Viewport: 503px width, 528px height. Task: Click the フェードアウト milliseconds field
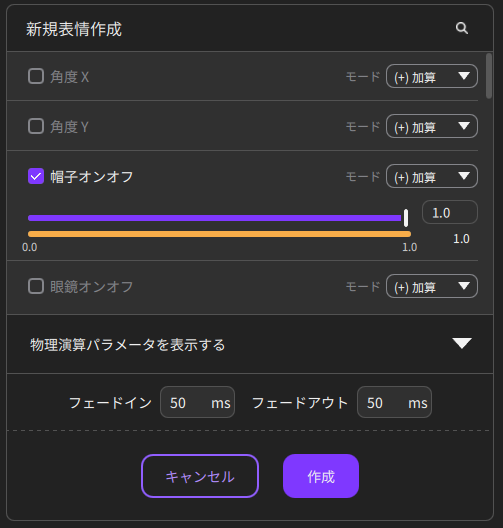tap(394, 402)
